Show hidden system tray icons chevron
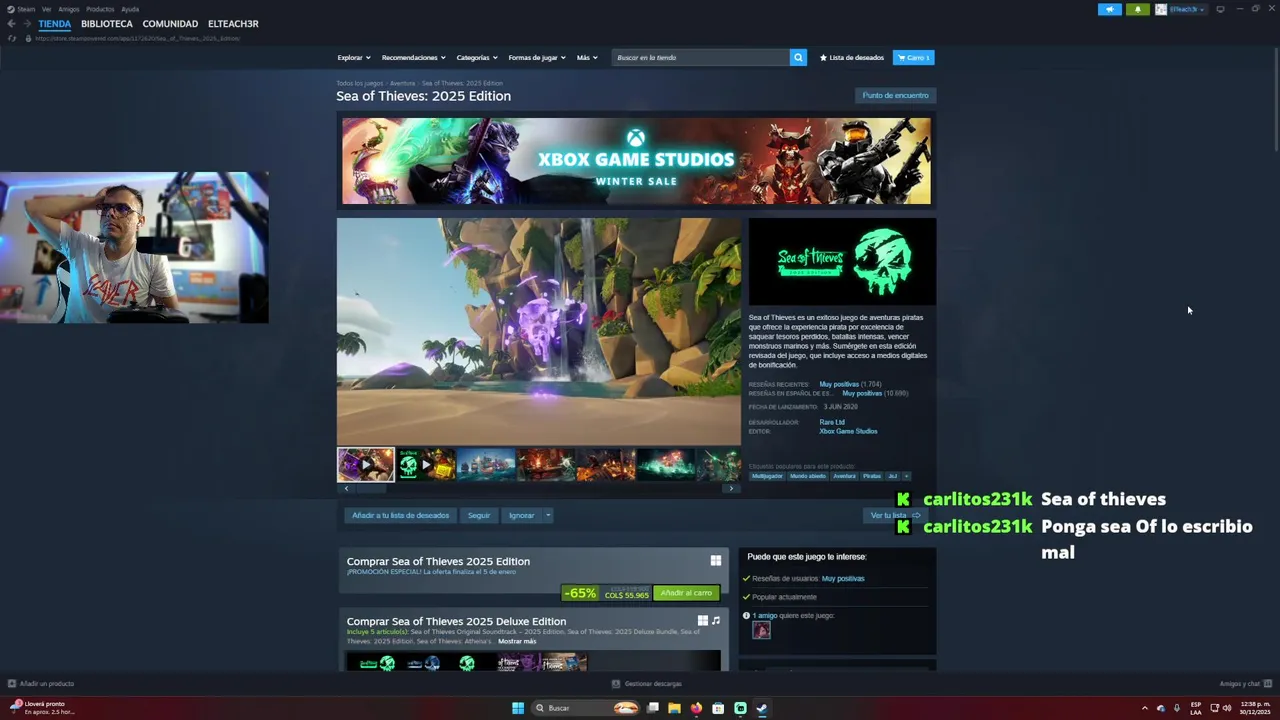The width and height of the screenshot is (1280, 720). (x=1145, y=708)
